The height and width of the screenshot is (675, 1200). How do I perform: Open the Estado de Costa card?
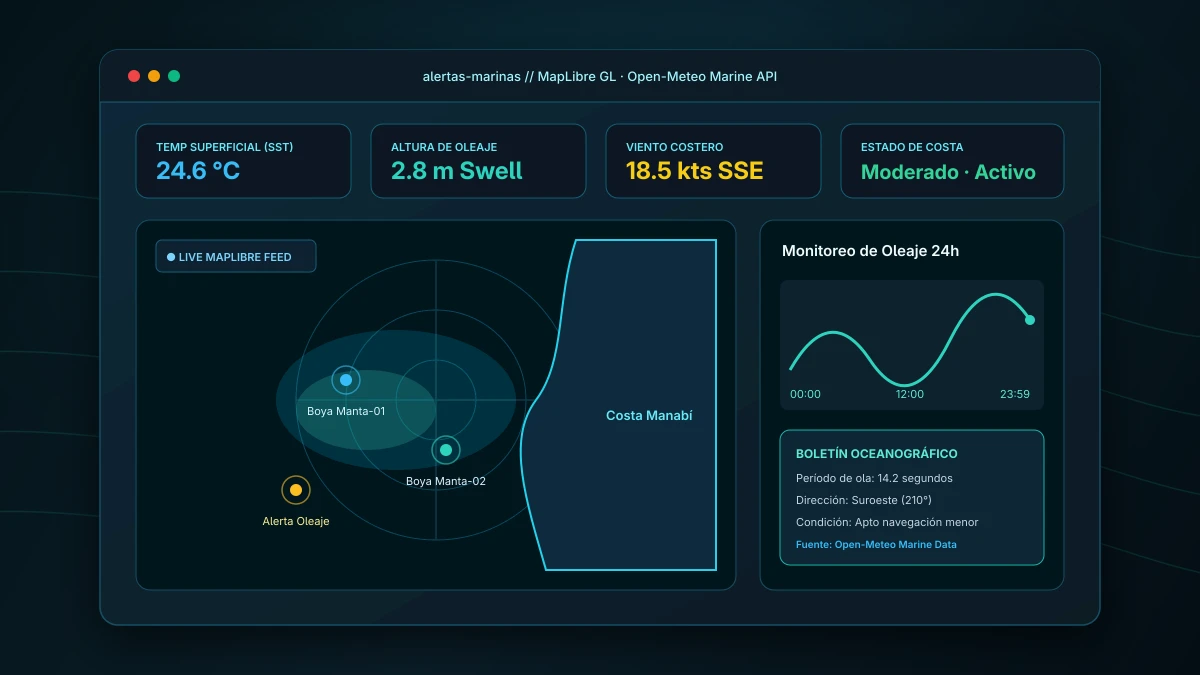[x=952, y=161]
